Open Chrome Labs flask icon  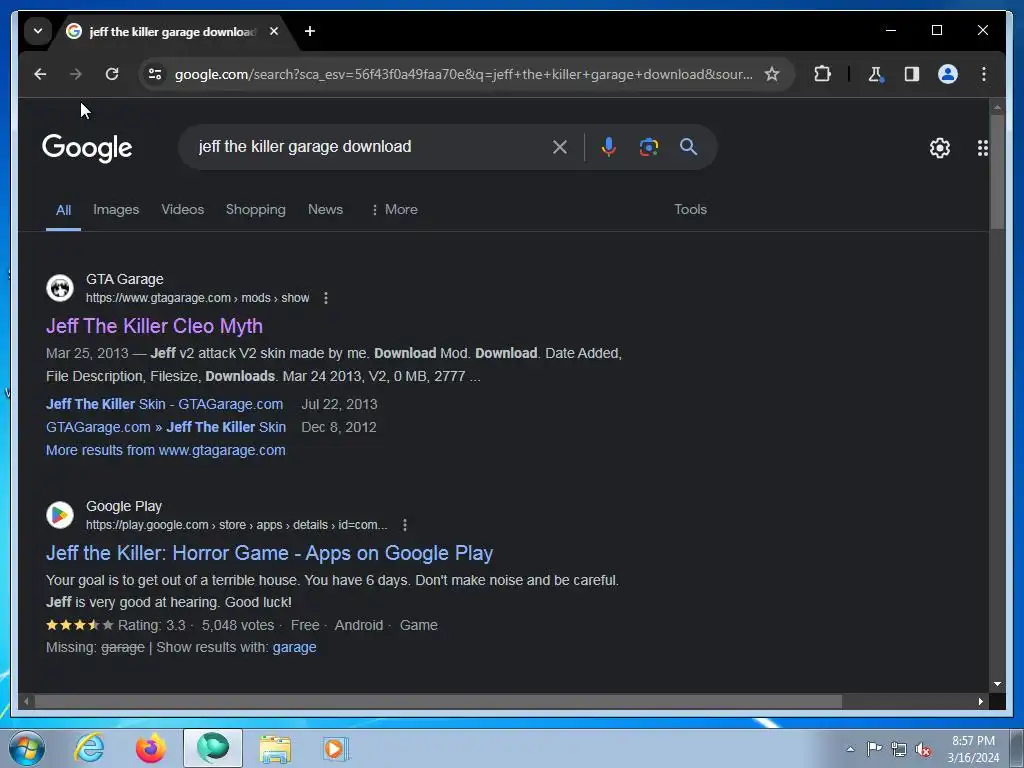point(876,74)
